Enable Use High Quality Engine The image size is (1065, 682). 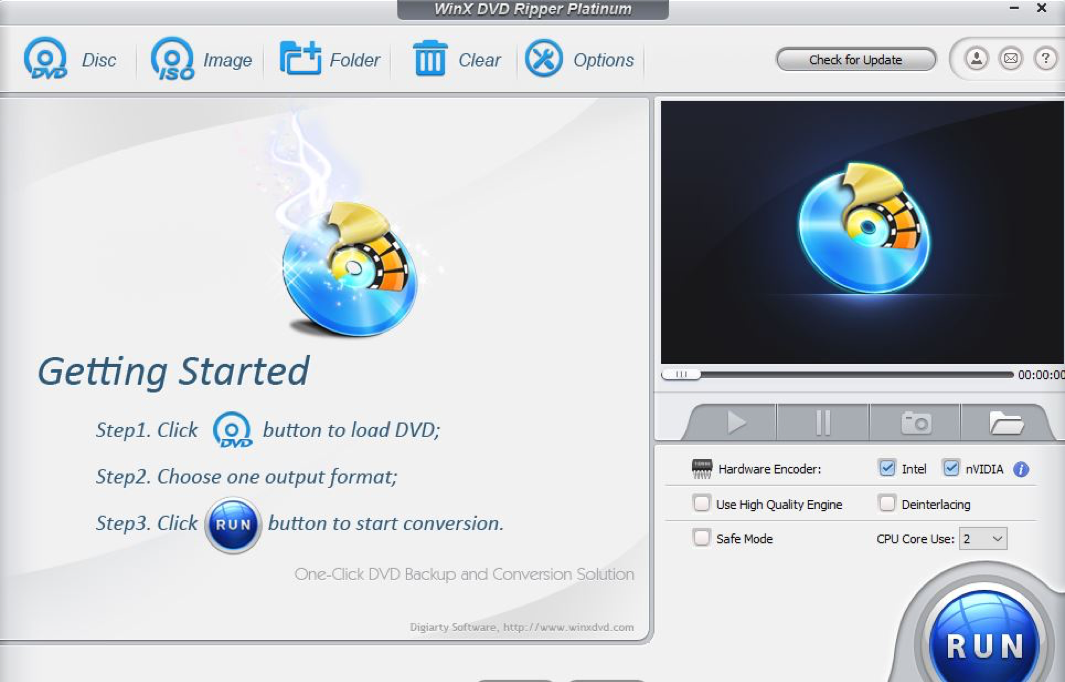point(701,503)
